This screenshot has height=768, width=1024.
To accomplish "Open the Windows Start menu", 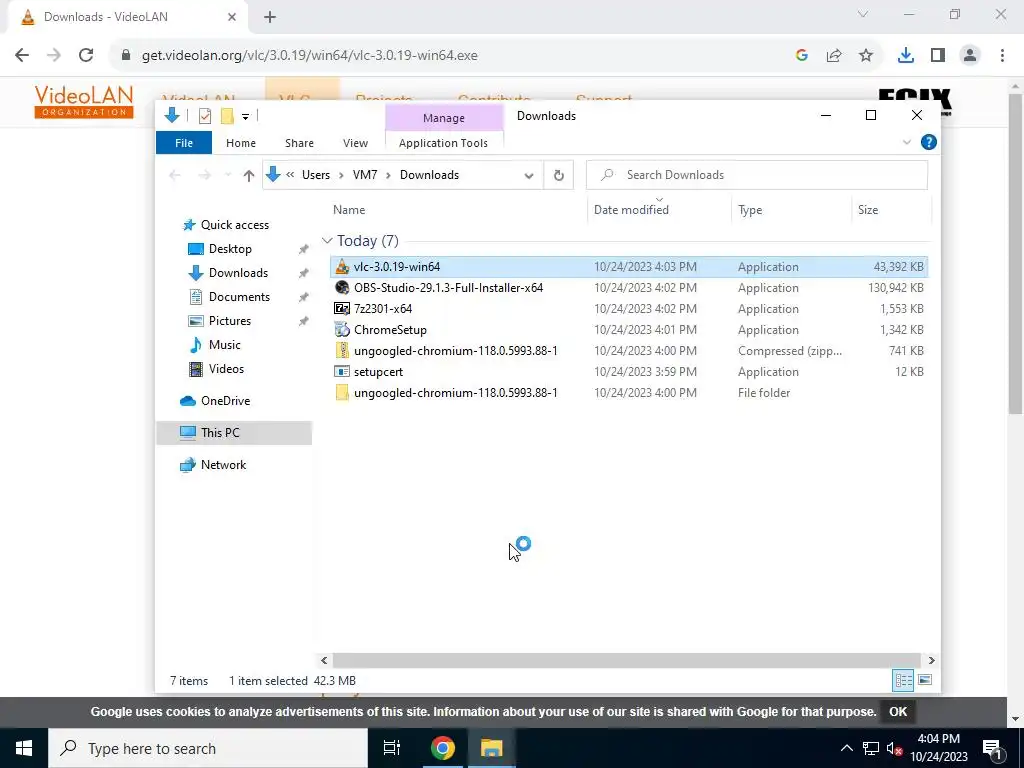I will (x=24, y=748).
